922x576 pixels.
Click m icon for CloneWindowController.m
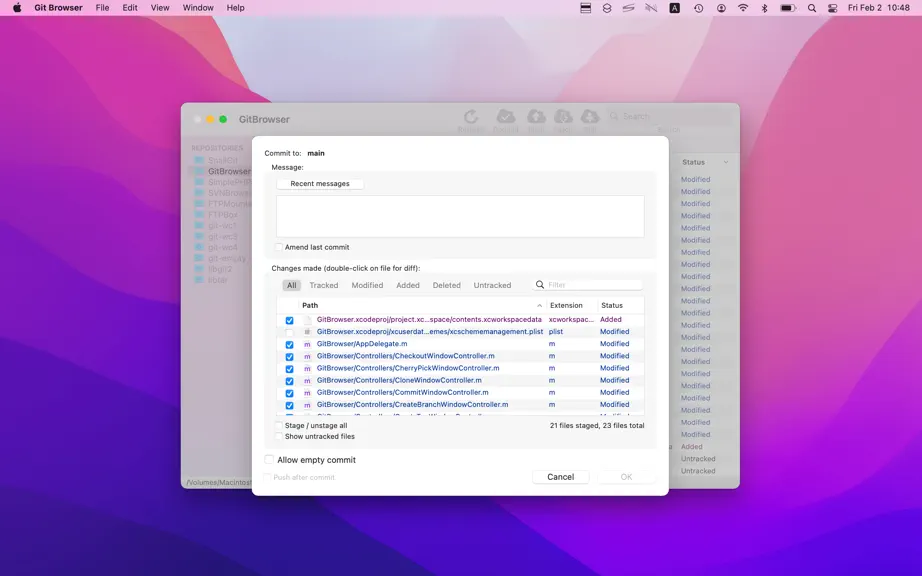pos(307,381)
